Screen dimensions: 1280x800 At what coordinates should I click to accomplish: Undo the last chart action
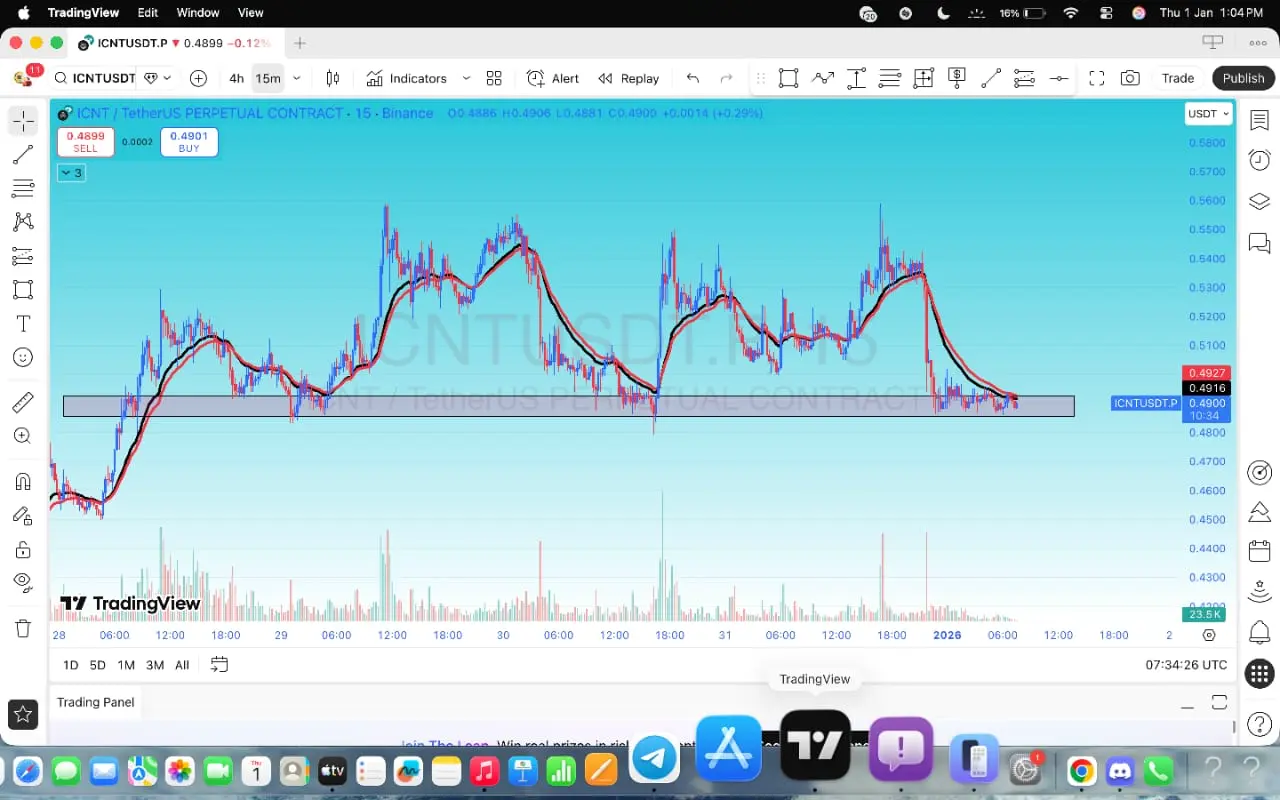click(x=692, y=78)
